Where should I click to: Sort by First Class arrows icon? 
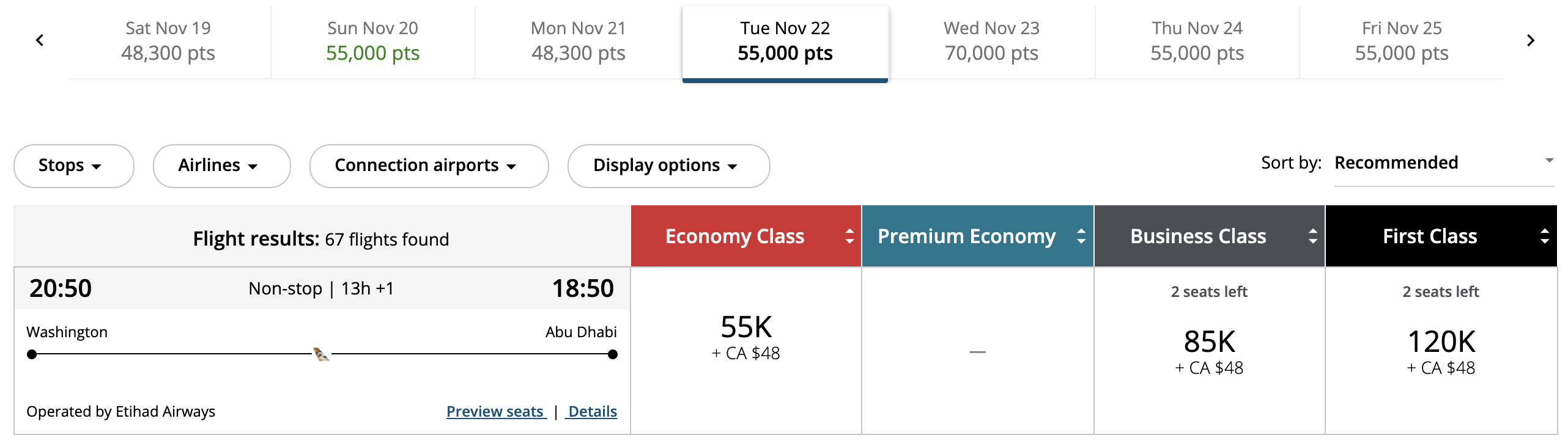pos(1545,236)
